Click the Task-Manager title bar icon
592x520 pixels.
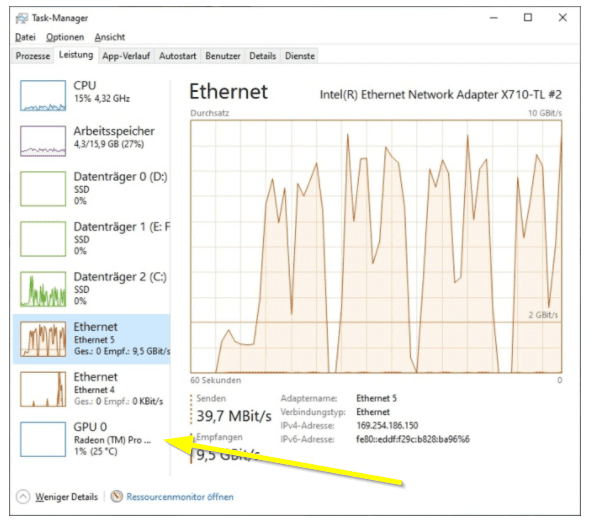(22, 18)
